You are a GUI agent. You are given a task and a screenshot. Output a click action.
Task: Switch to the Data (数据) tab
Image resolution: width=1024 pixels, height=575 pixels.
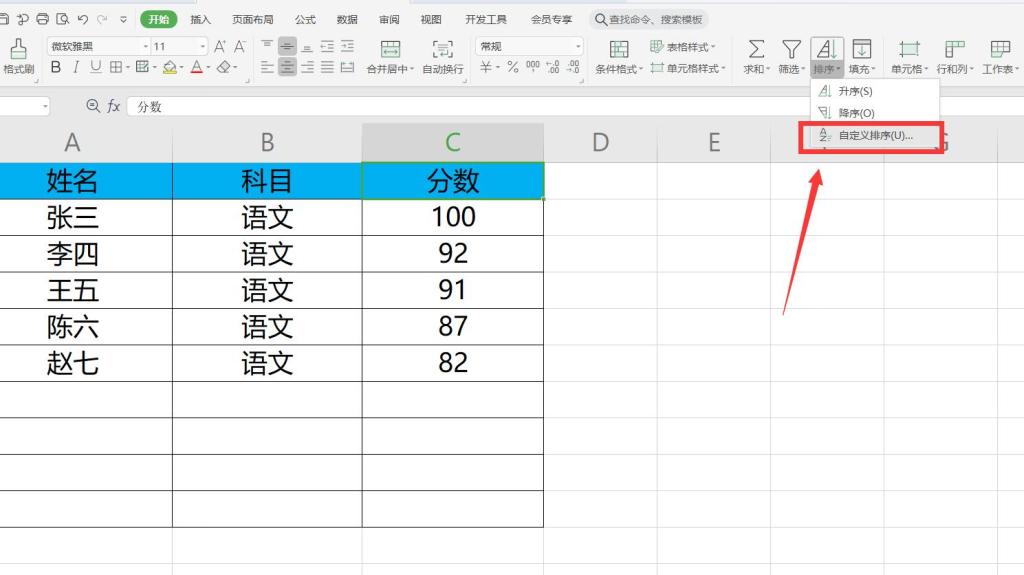(x=347, y=20)
